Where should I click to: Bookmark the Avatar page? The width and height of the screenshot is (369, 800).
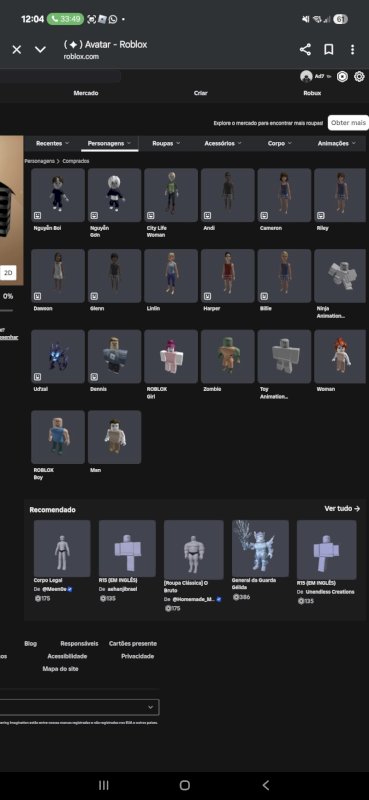click(329, 49)
